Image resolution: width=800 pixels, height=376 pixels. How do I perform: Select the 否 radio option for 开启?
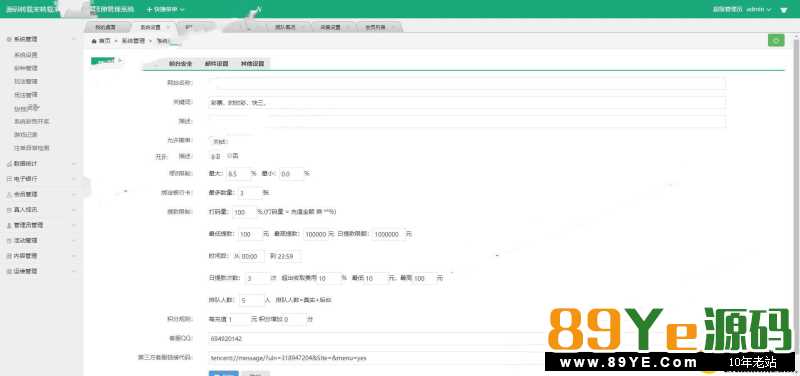click(x=233, y=156)
